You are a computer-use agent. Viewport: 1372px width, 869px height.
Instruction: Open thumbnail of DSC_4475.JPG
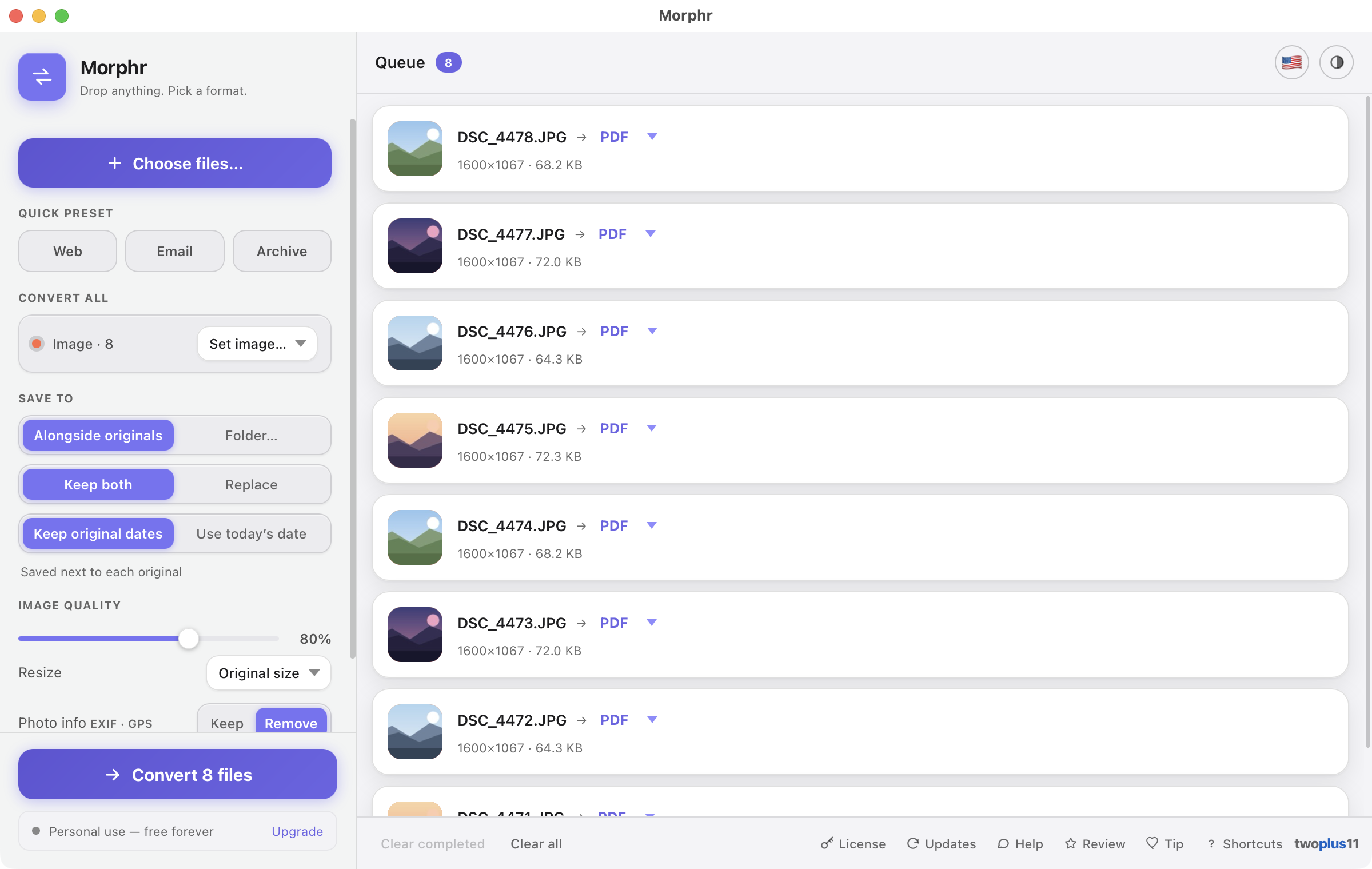[415, 440]
